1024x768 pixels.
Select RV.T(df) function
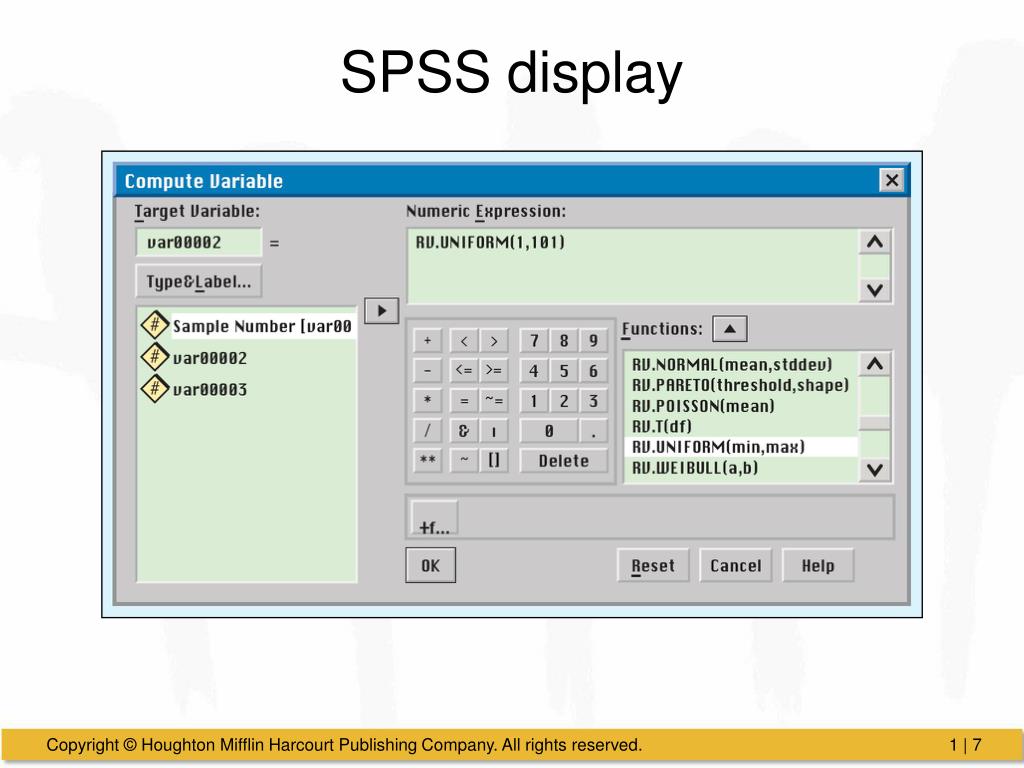tap(662, 426)
